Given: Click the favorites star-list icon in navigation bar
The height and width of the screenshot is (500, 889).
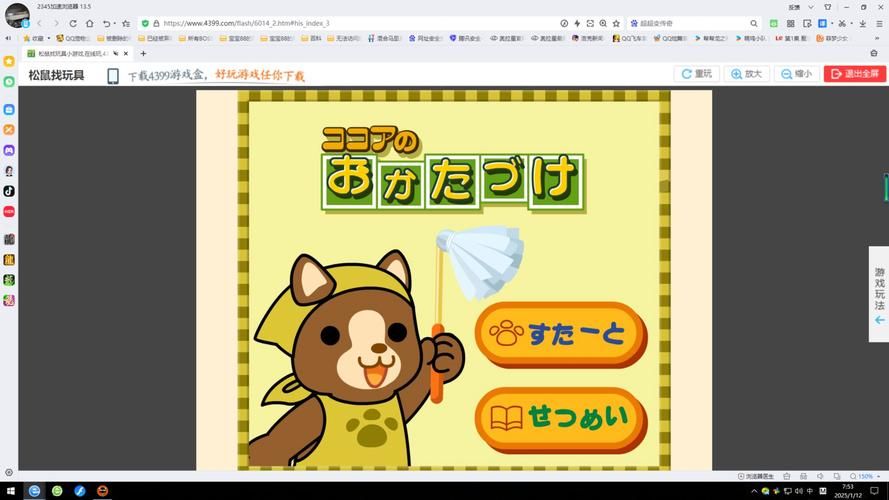Looking at the screenshot, I should coord(126,23).
